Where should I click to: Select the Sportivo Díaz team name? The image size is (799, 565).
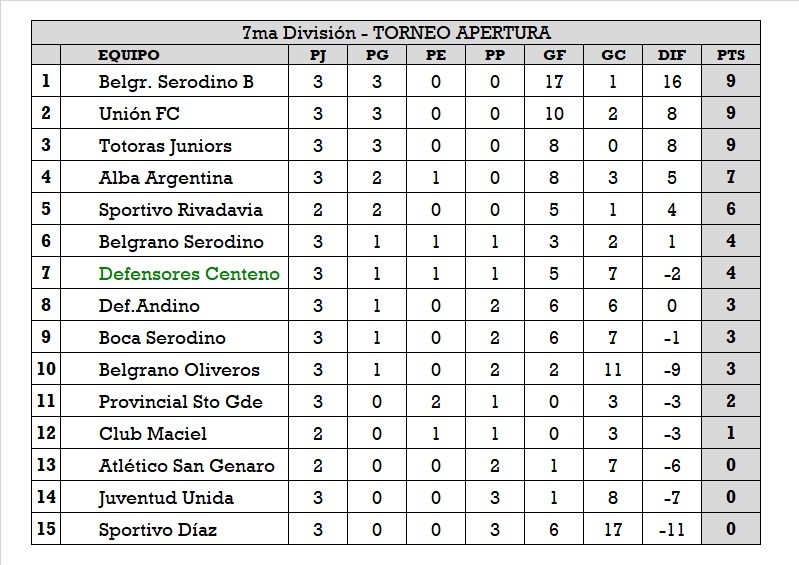(158, 530)
